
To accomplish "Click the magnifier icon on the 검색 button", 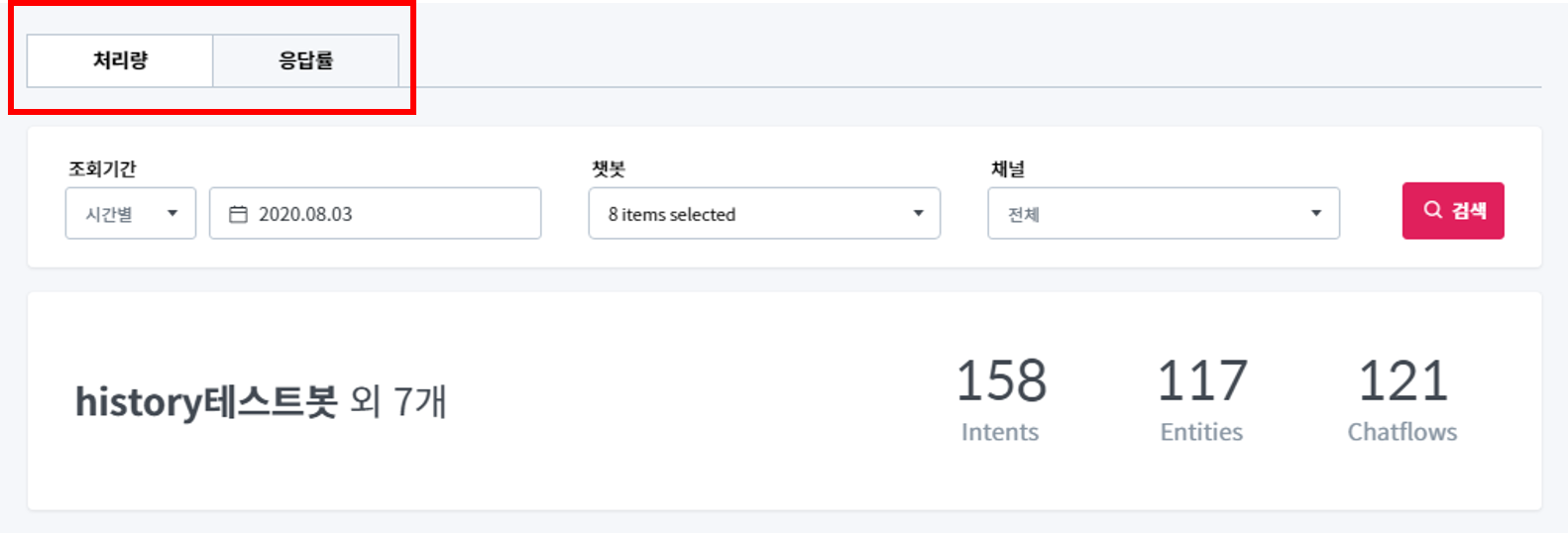I will click(x=1432, y=210).
